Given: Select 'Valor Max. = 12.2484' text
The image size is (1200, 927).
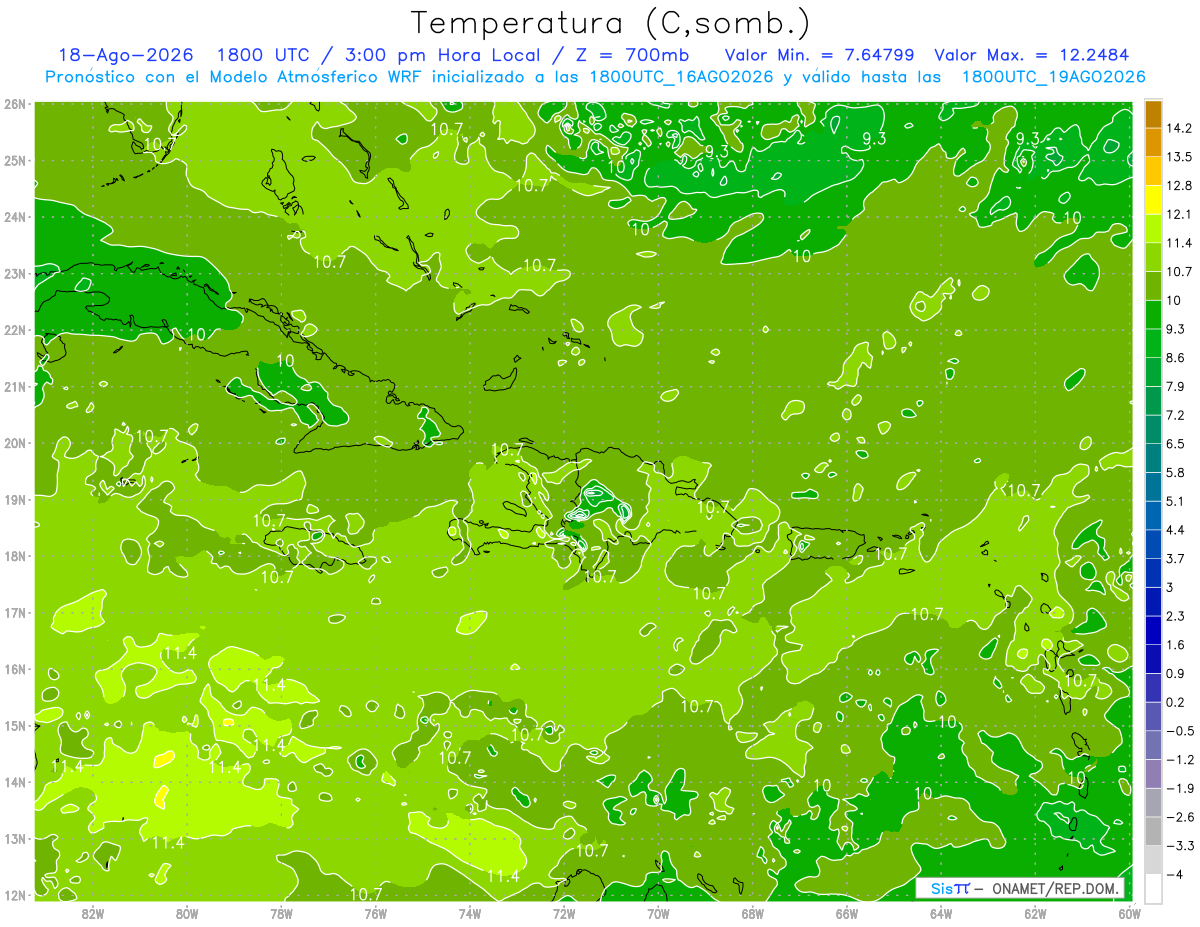Looking at the screenshot, I should pos(1031,55).
